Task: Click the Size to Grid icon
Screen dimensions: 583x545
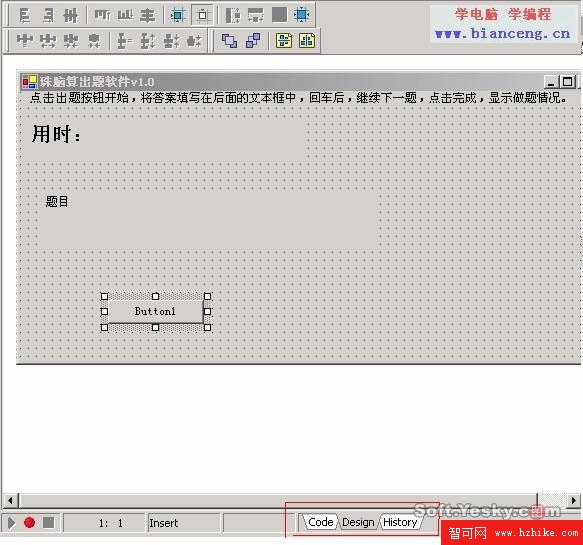Action: (x=302, y=15)
